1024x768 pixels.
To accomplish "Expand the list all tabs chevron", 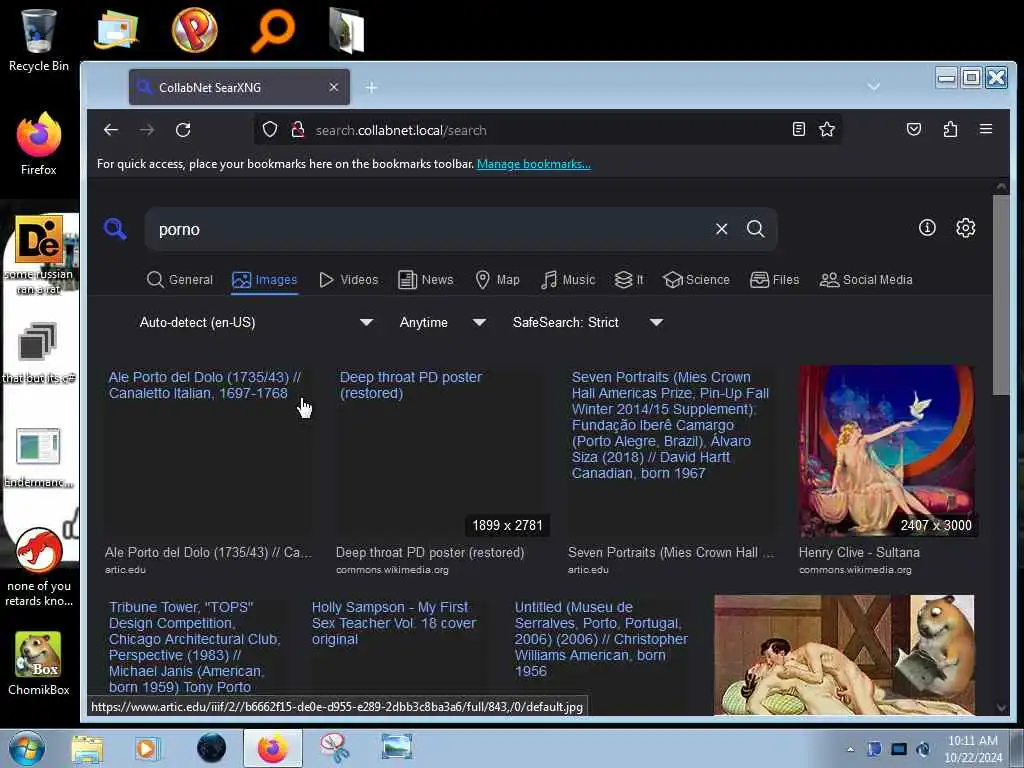I will click(874, 86).
